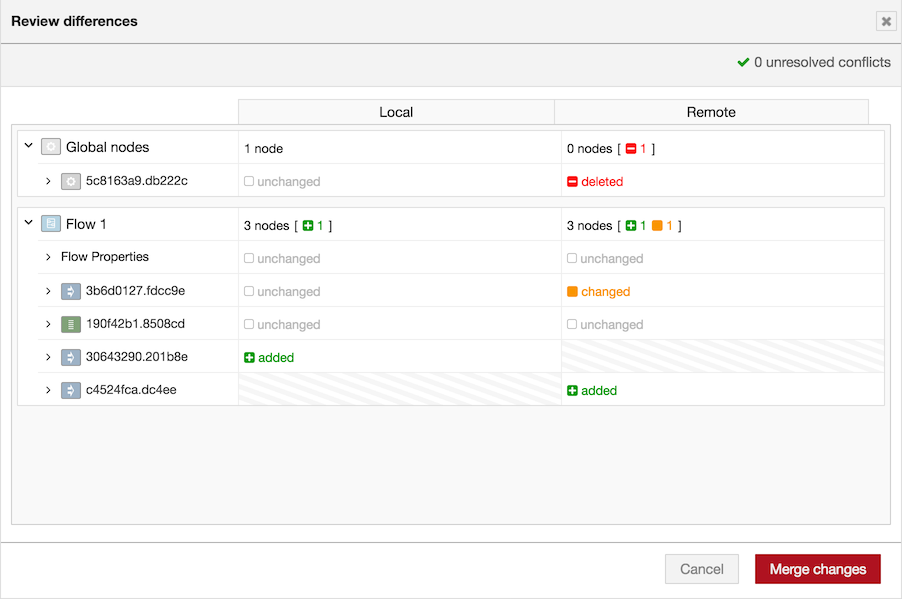Screen dimensions: 902x599
Task: Toggle Local unchanged checkbox for 5c8163a9.db222c
Action: (x=249, y=181)
